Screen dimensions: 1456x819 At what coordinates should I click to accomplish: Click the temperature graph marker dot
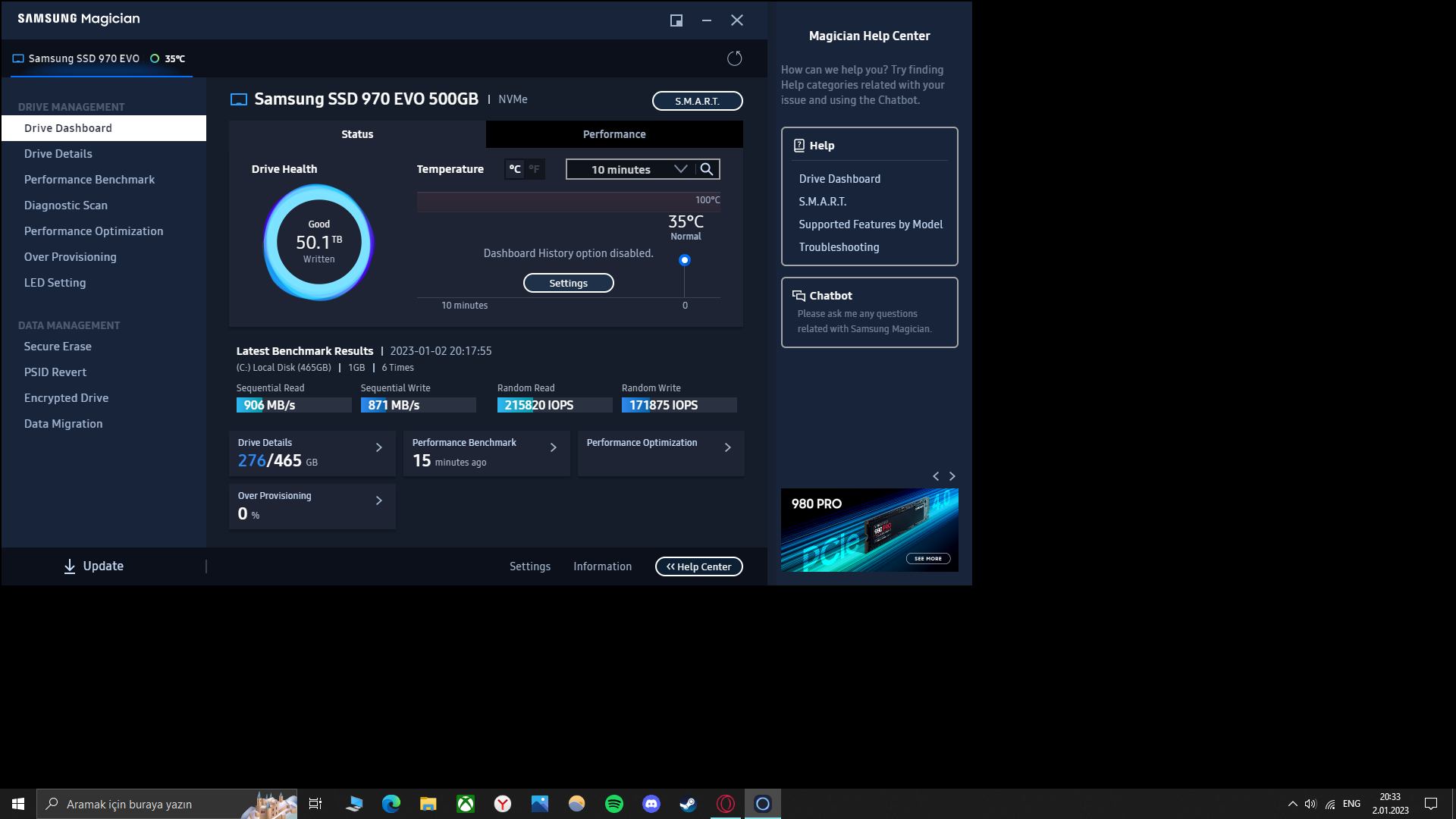[x=685, y=260]
